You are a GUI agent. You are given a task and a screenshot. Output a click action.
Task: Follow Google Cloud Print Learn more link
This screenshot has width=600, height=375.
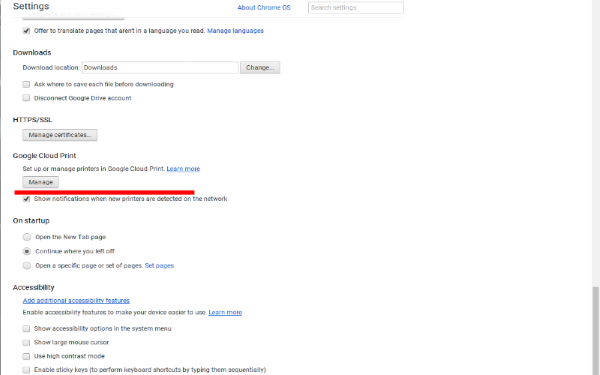coord(183,169)
